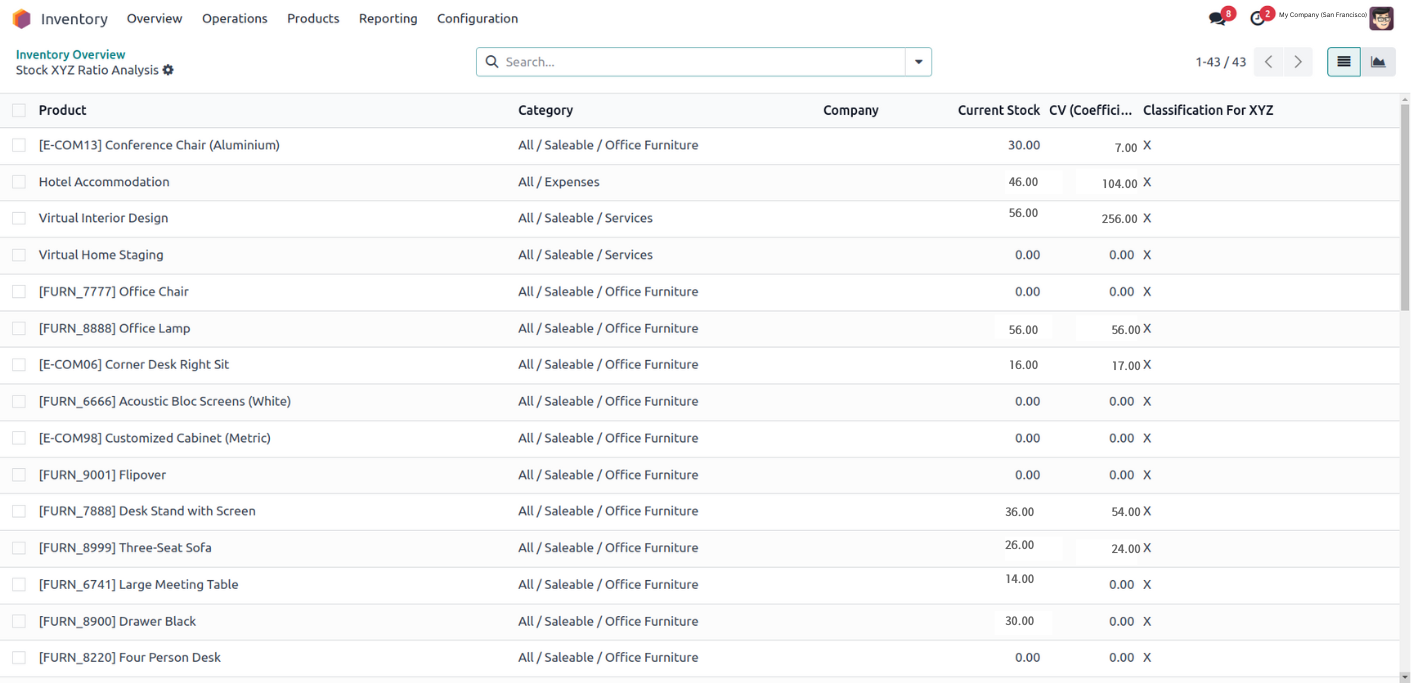
Task: Open the Reporting menu
Action: 388,19
